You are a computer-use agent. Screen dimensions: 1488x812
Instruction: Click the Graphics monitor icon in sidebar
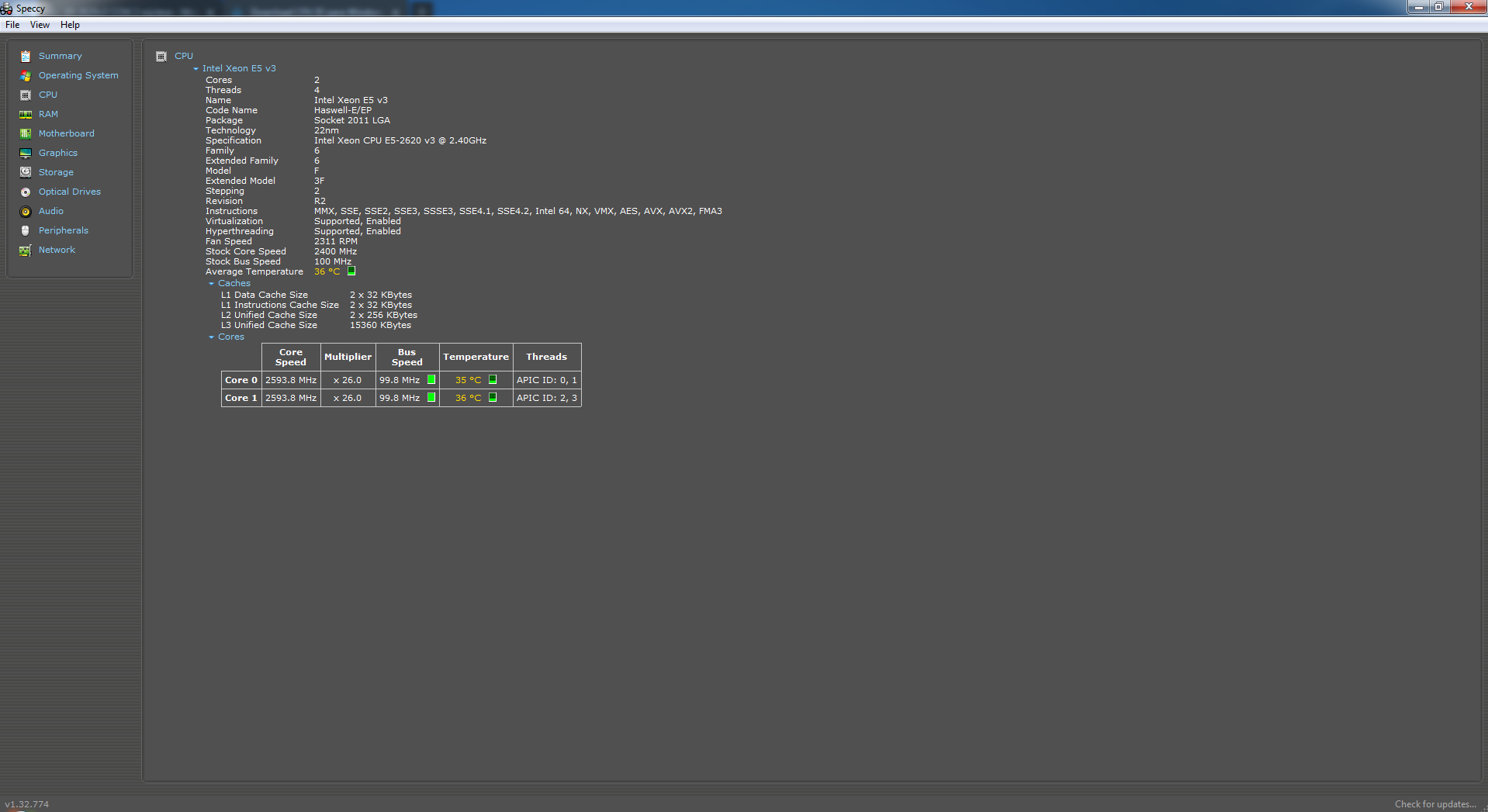26,153
